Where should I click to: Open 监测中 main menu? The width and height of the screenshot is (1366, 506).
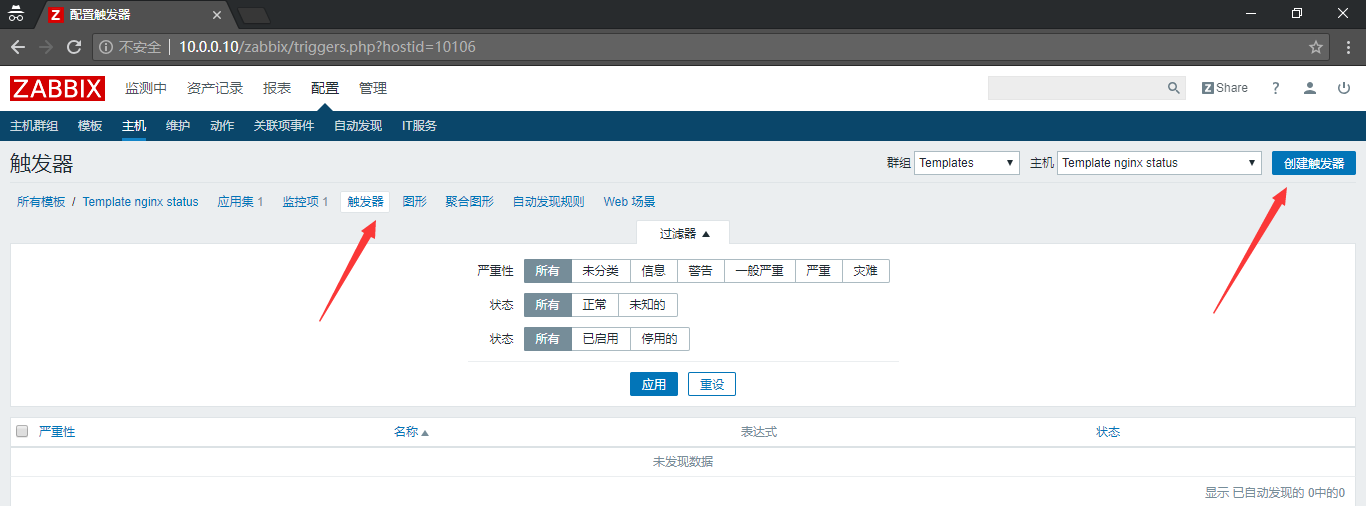click(x=146, y=88)
